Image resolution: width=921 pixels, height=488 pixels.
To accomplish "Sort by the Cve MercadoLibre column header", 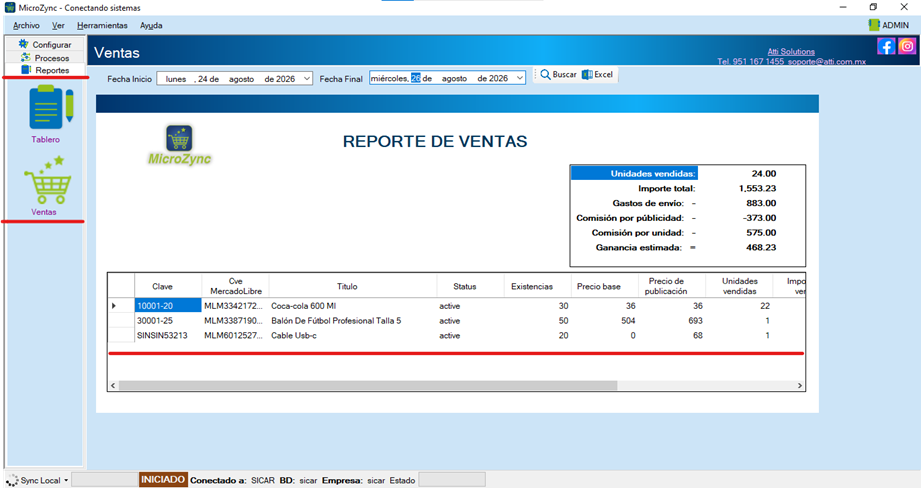I will coord(236,286).
